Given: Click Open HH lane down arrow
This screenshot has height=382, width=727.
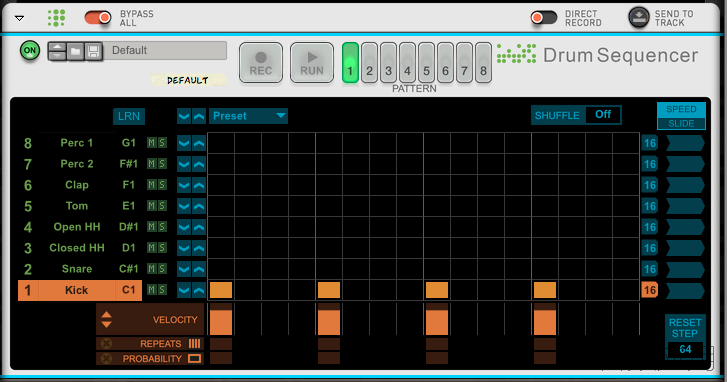Looking at the screenshot, I should pyautogui.click(x=184, y=227).
